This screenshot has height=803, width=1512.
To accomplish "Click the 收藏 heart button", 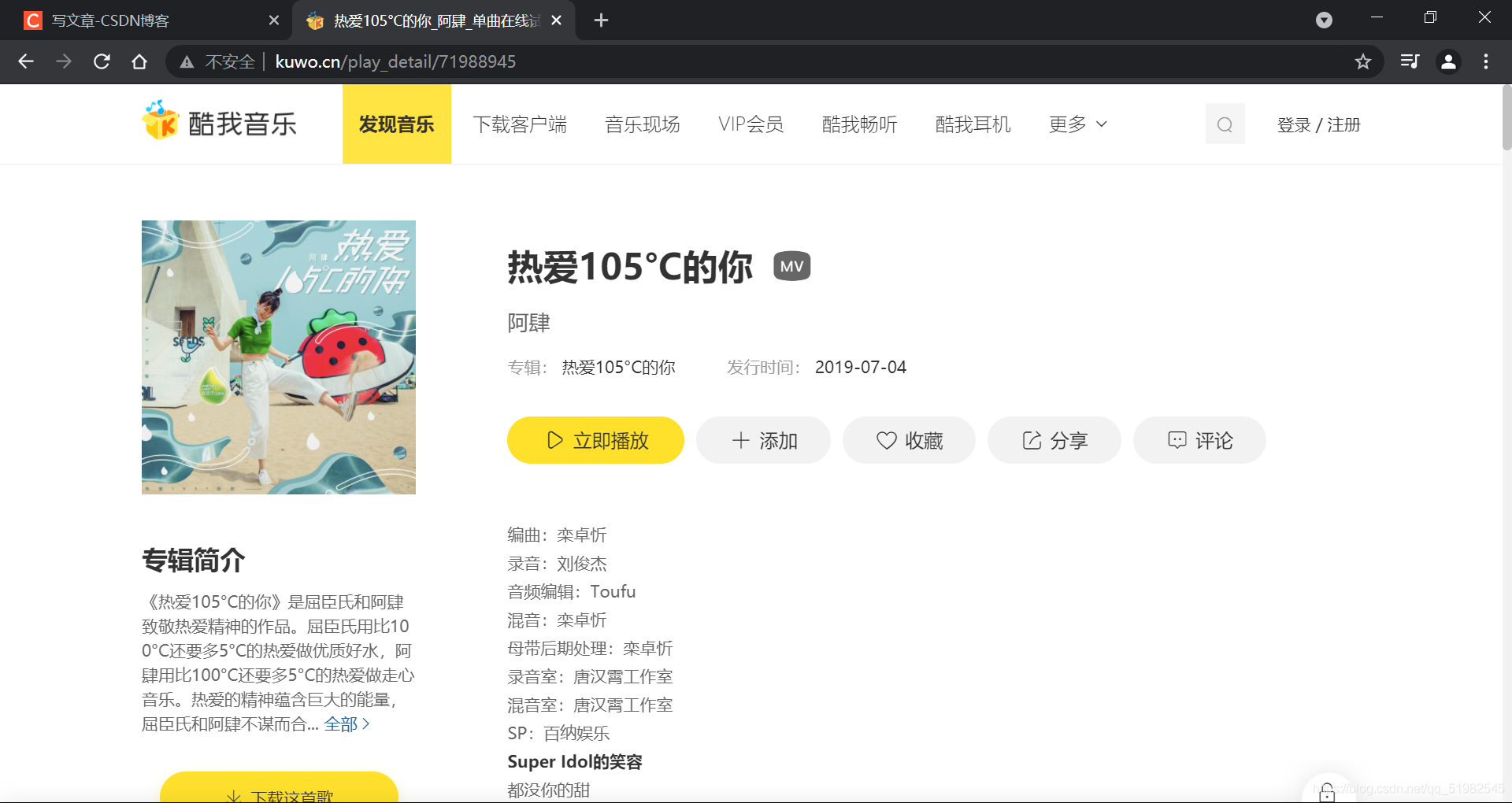I will 909,440.
